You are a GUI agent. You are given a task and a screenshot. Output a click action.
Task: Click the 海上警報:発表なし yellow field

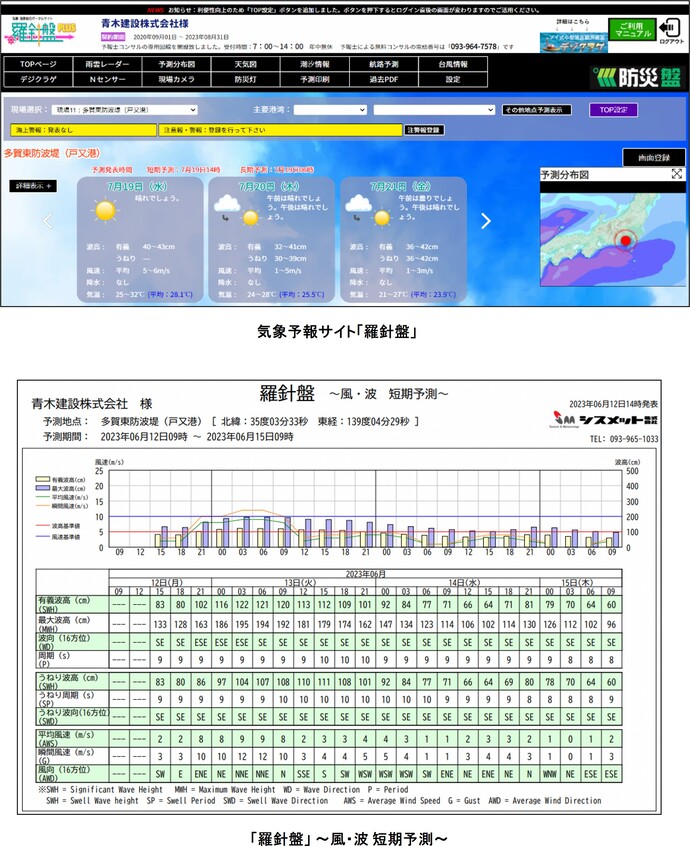coord(83,130)
